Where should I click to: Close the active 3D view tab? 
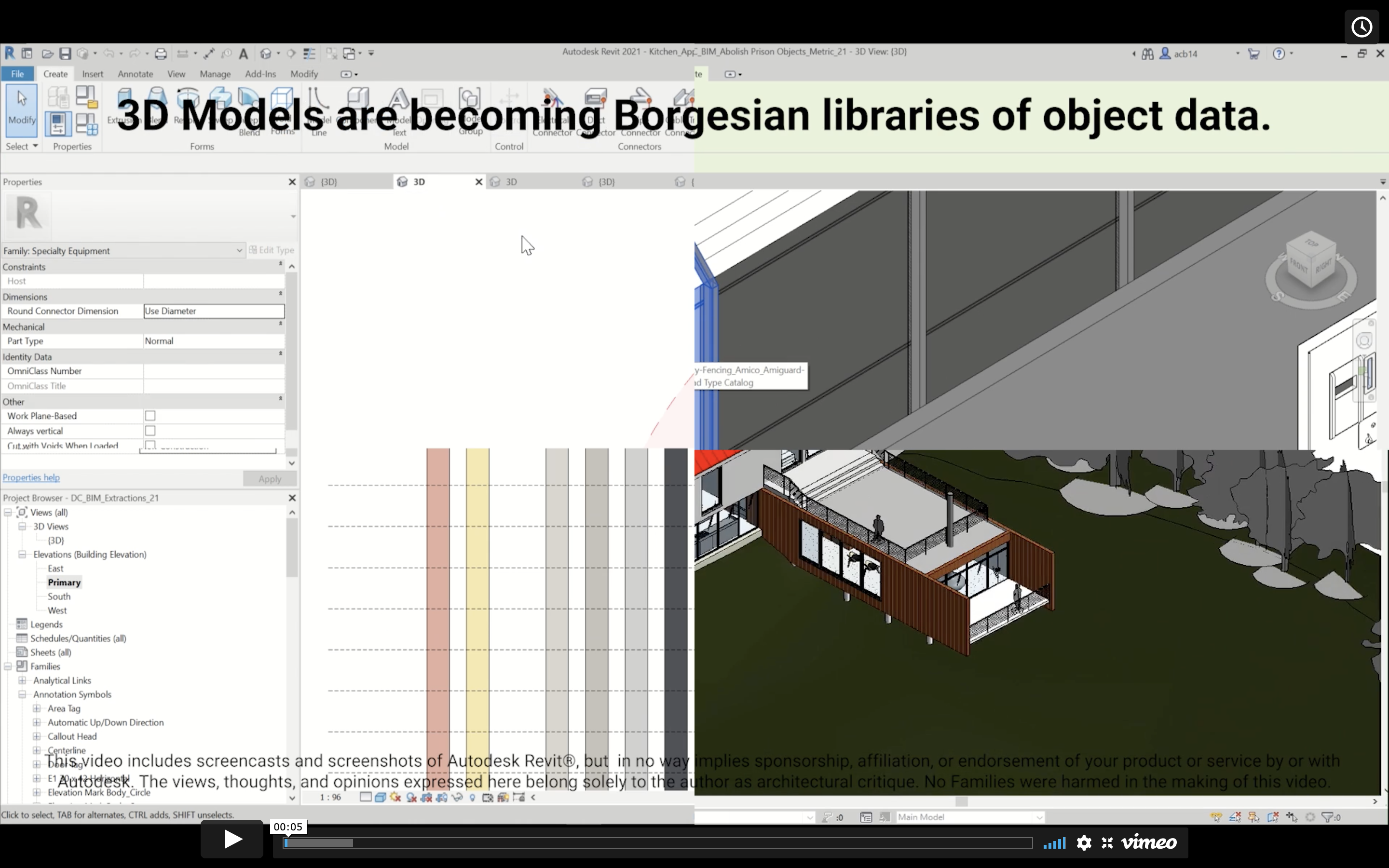[479, 182]
